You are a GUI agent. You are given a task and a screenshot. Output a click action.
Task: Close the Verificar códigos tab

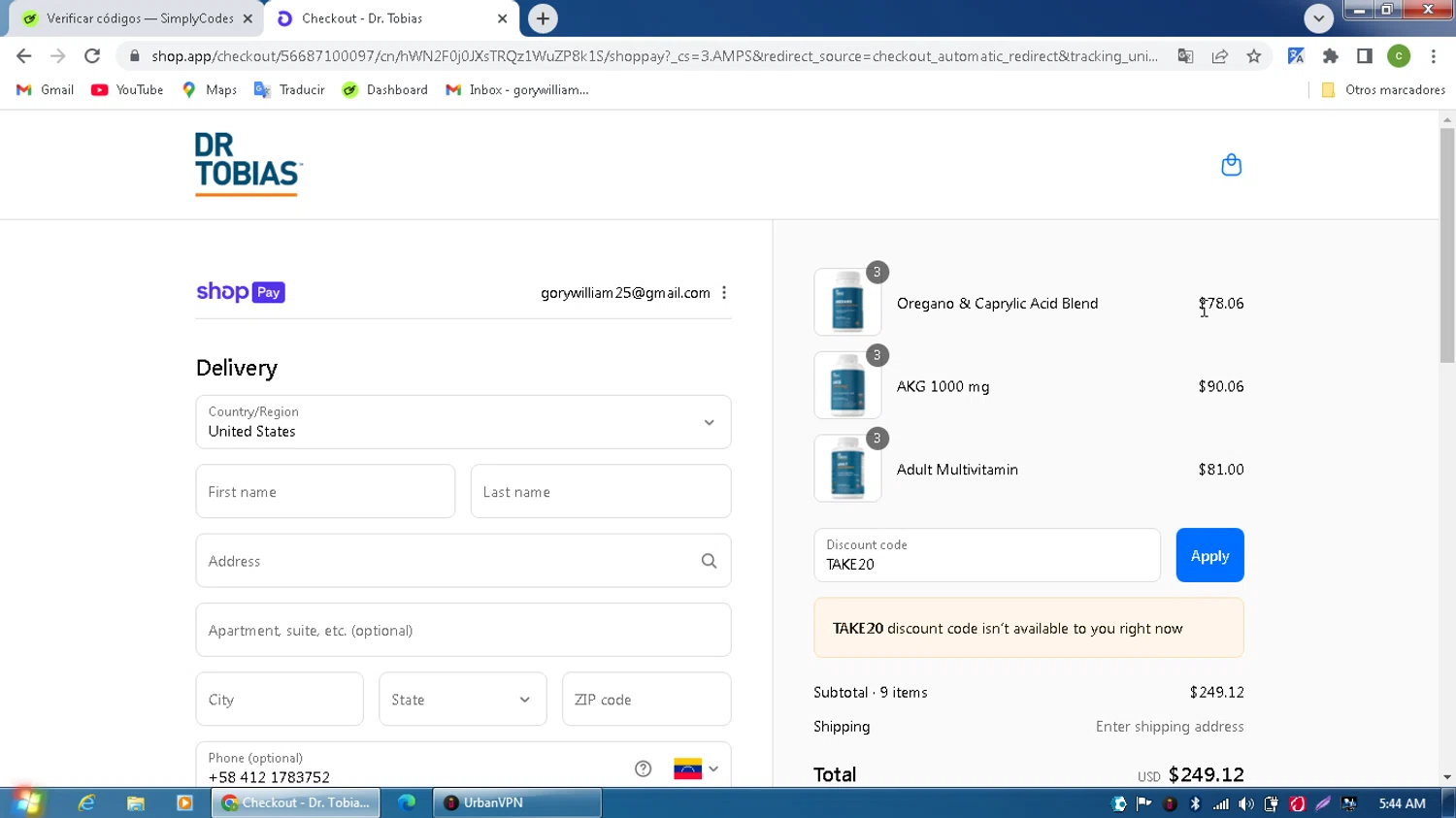[248, 18]
